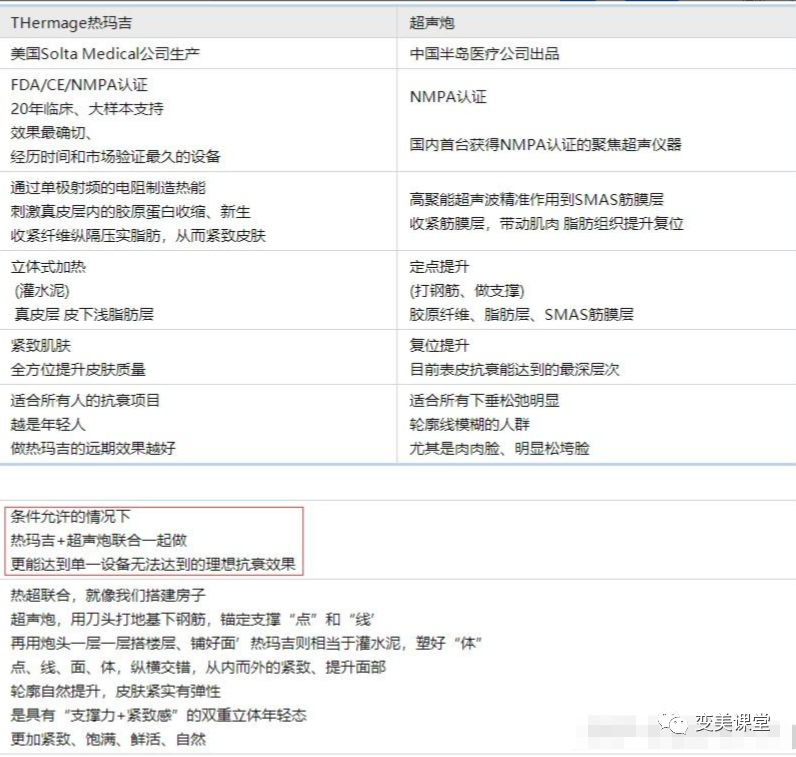Click '国内首台获得NMPA认证的聚焦超声仪器' text
796x757 pixels.
tap(545, 145)
